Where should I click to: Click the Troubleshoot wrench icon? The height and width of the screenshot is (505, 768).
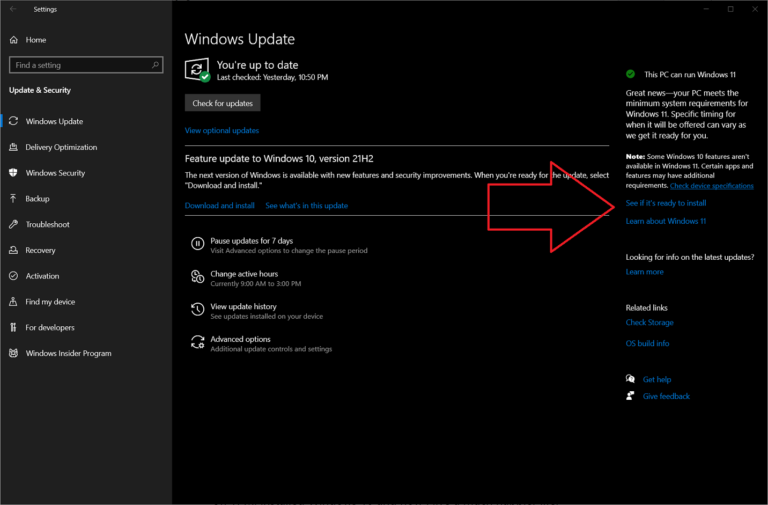[14, 224]
